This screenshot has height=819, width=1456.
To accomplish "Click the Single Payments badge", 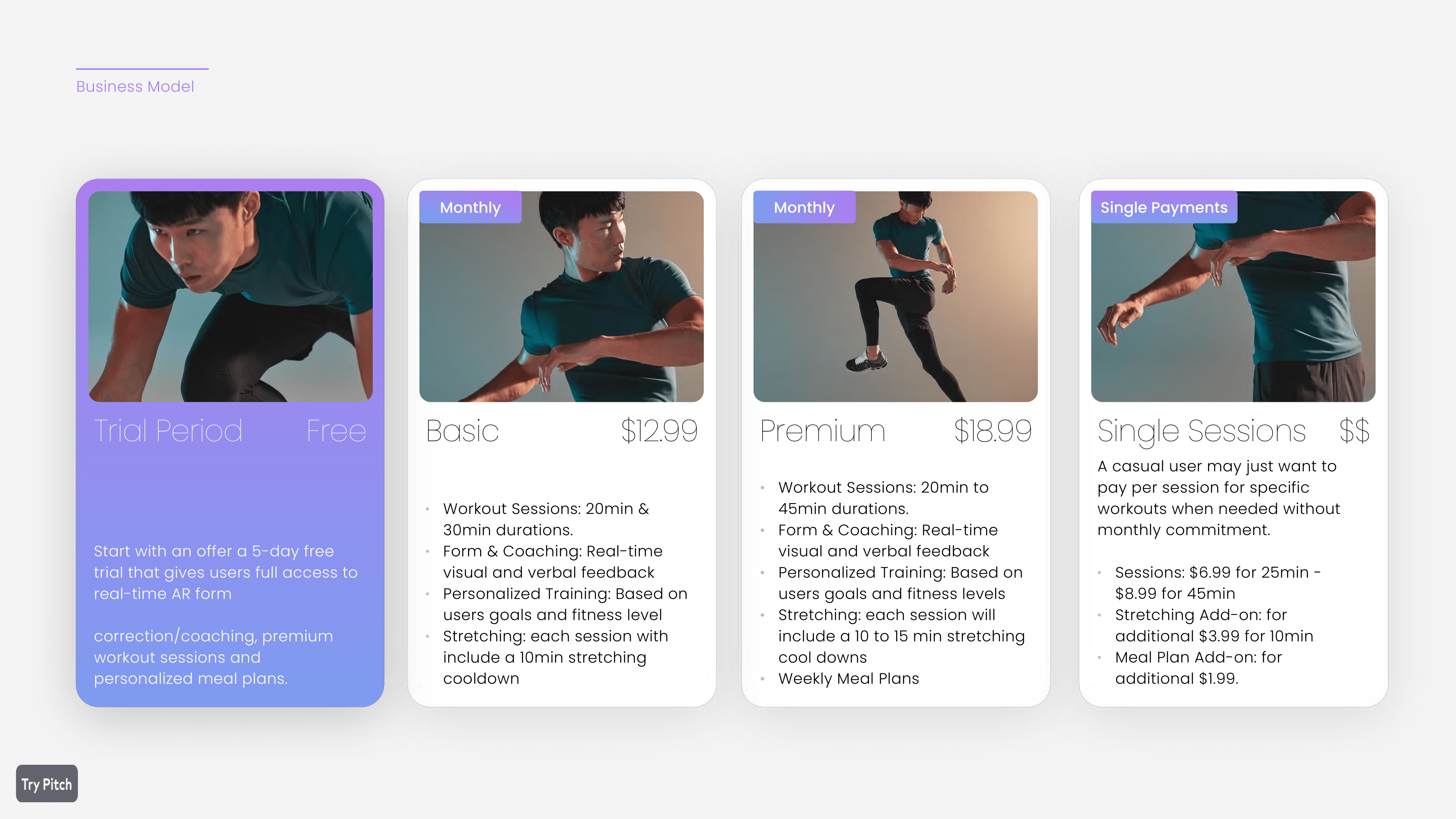I will (x=1164, y=207).
